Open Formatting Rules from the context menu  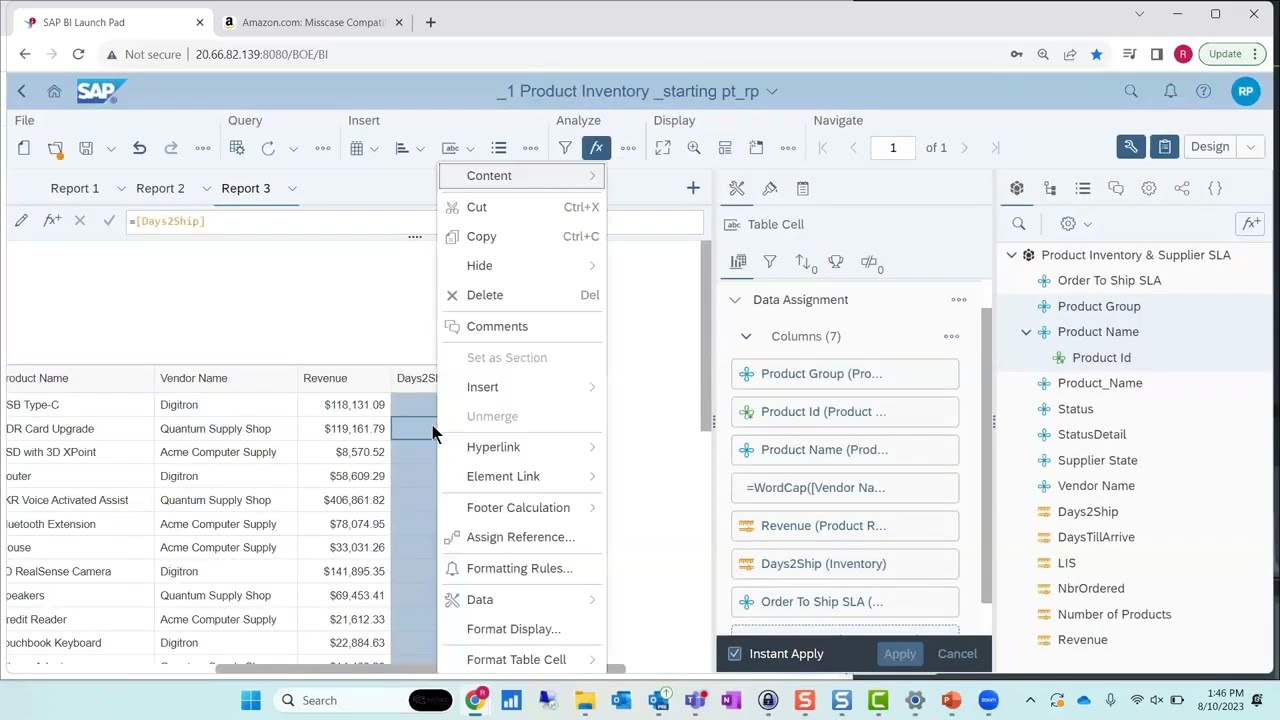tap(521, 568)
